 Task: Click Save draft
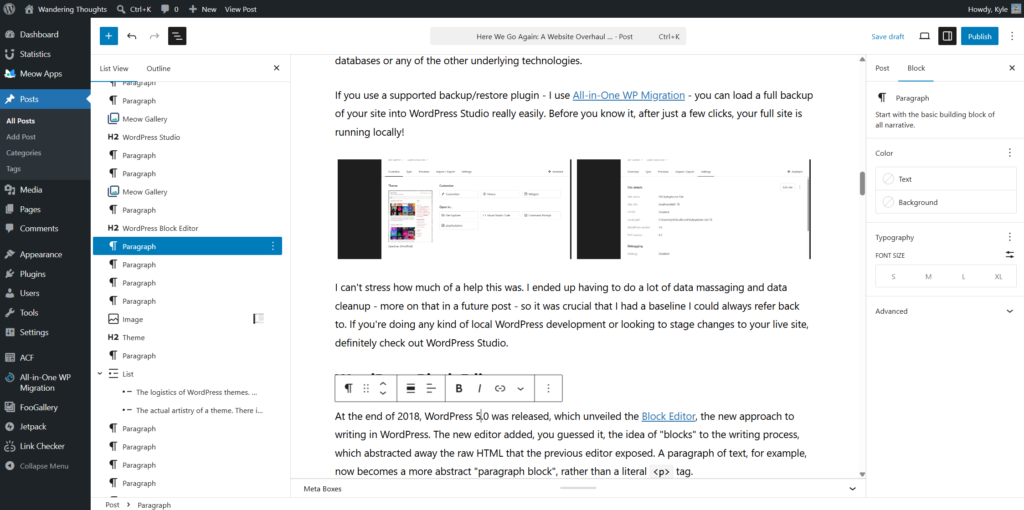[x=888, y=37]
